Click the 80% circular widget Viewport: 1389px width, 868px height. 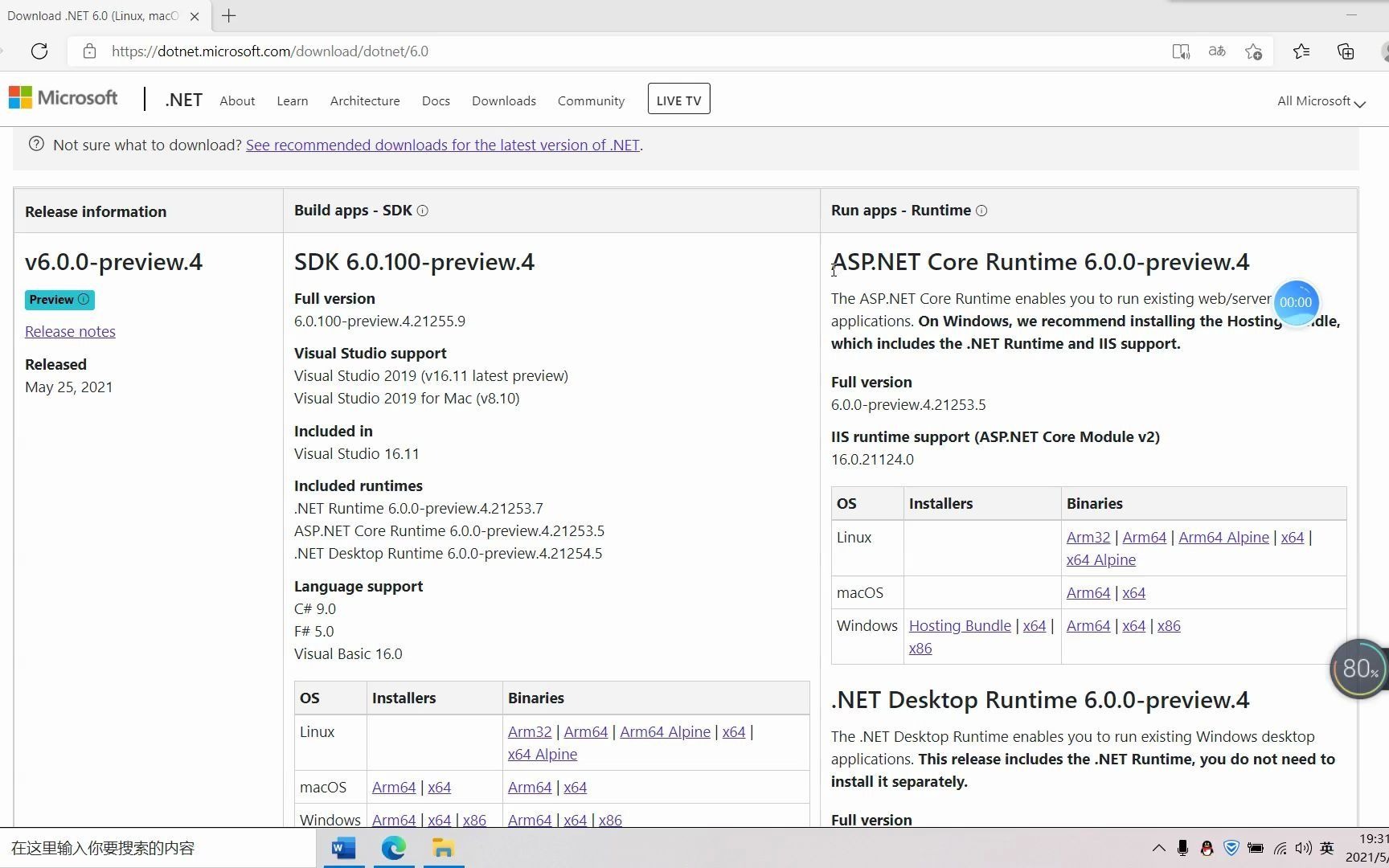click(x=1359, y=668)
